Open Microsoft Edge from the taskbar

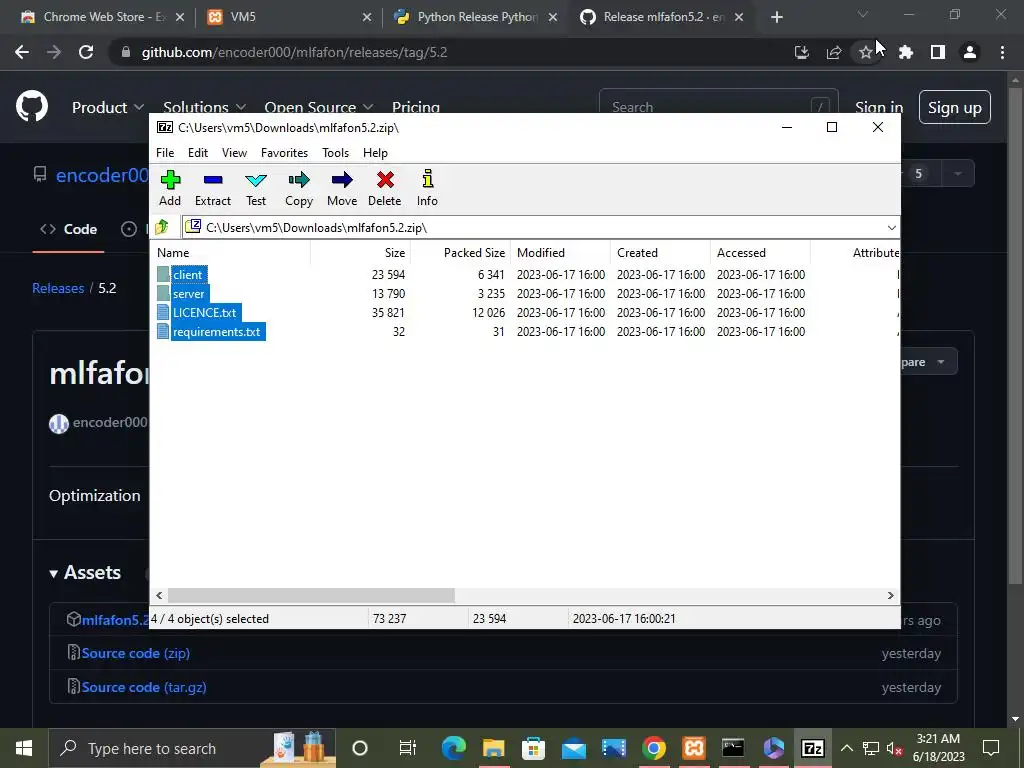(x=454, y=748)
